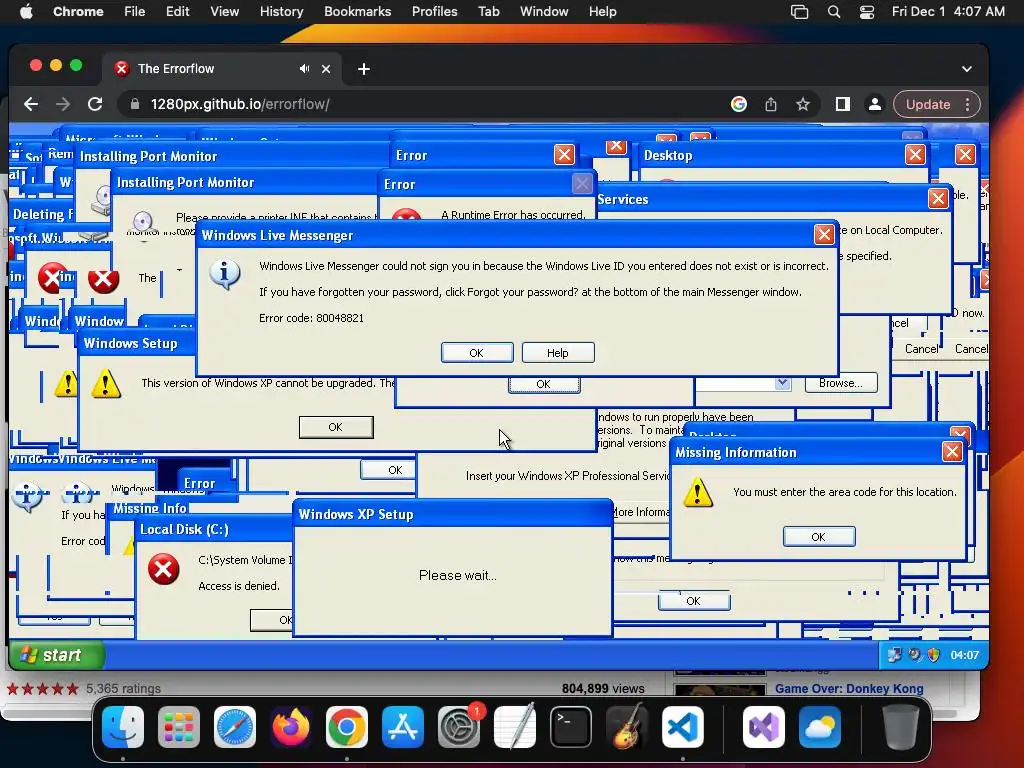This screenshot has height=768, width=1024.
Task: Close the Services error window
Action: [x=938, y=199]
